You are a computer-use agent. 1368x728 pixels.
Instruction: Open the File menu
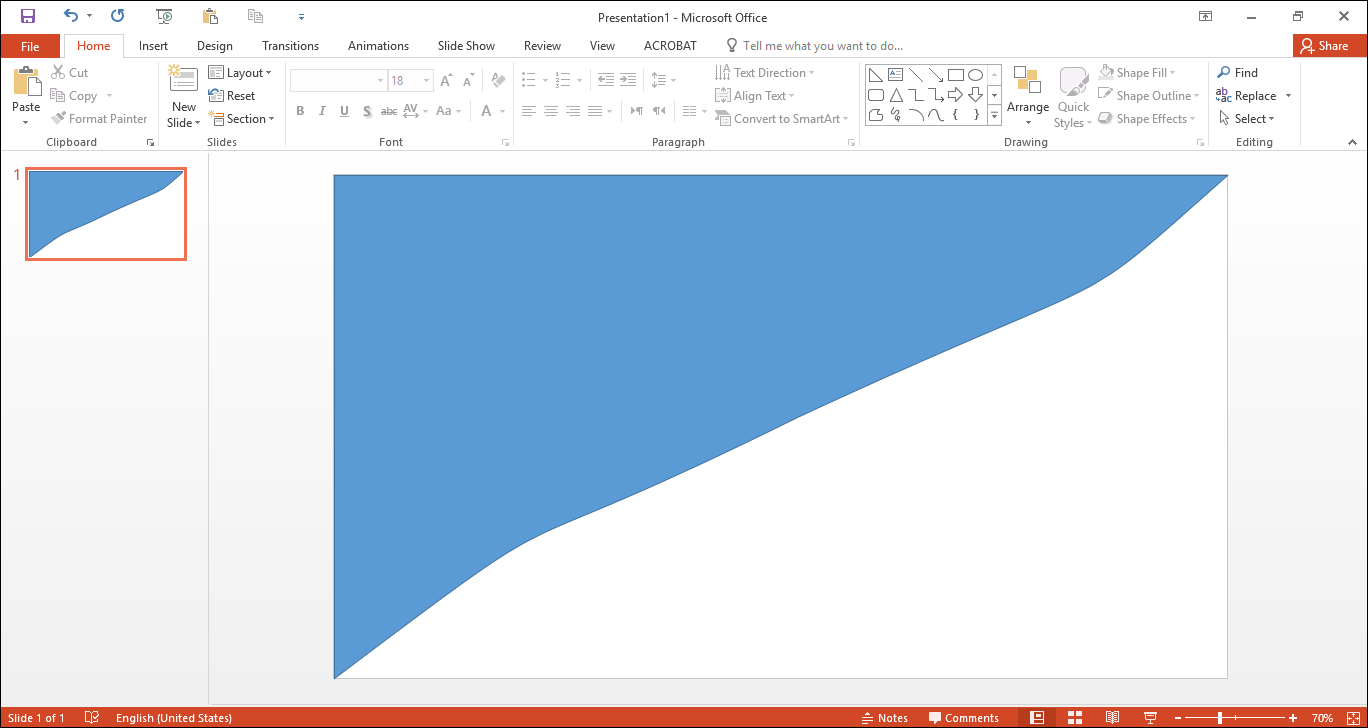(30, 46)
